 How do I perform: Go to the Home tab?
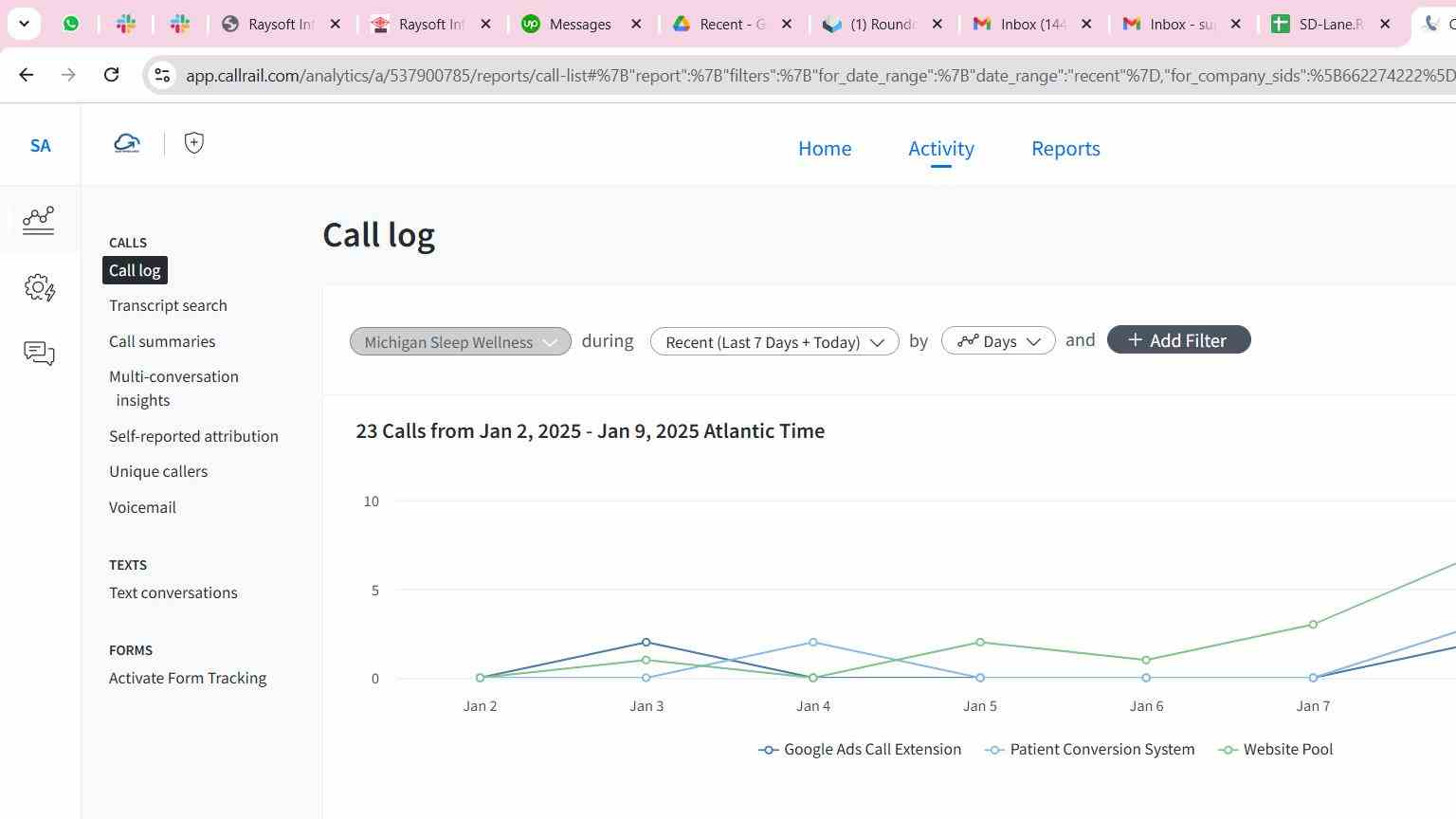[825, 149]
